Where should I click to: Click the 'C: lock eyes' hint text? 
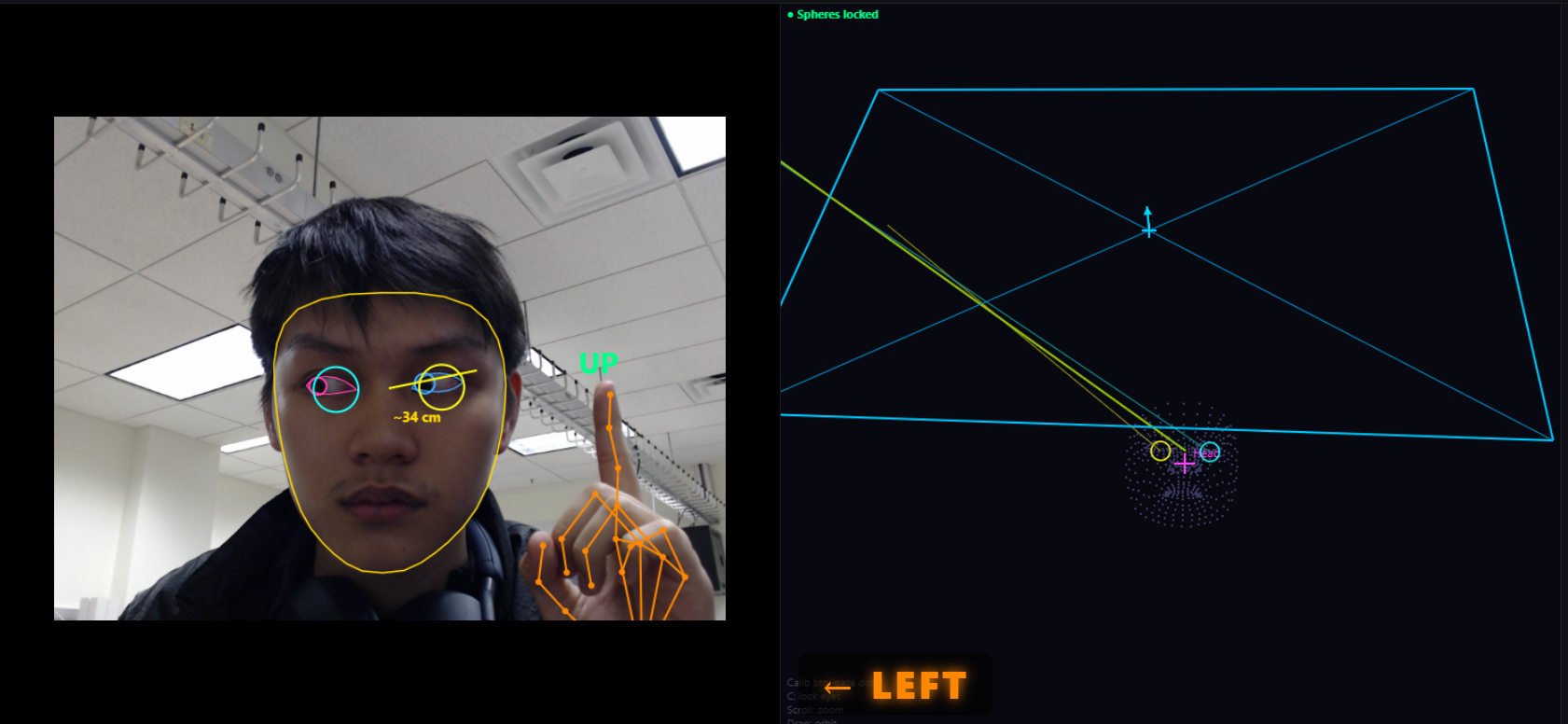[x=813, y=696]
